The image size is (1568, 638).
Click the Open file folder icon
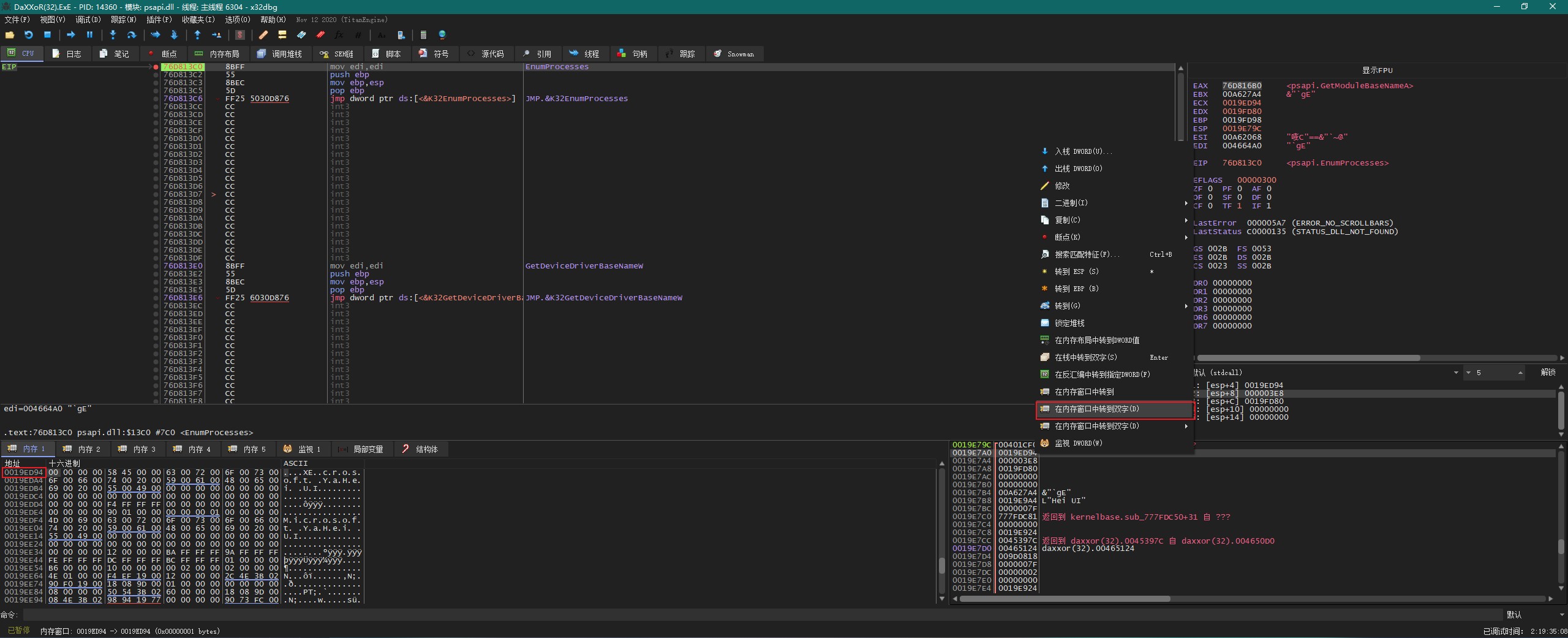click(x=10, y=35)
